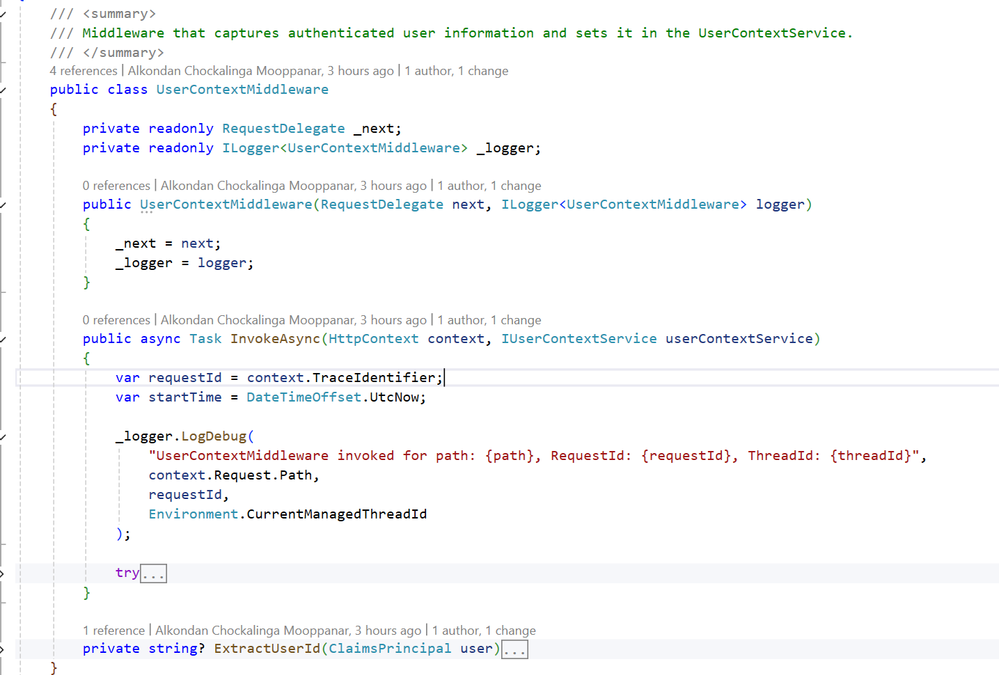The width and height of the screenshot is (999, 675).
Task: Open "0 references" CodeLens above InvokeAsync
Action: tap(116, 320)
